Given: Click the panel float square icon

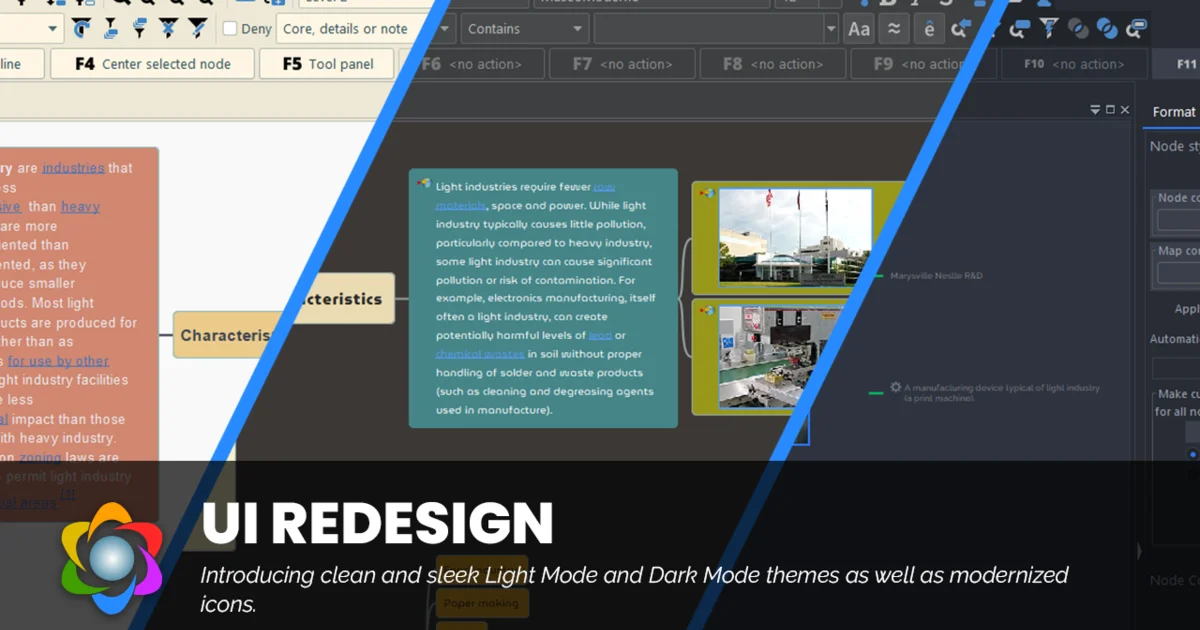Looking at the screenshot, I should tap(1110, 110).
